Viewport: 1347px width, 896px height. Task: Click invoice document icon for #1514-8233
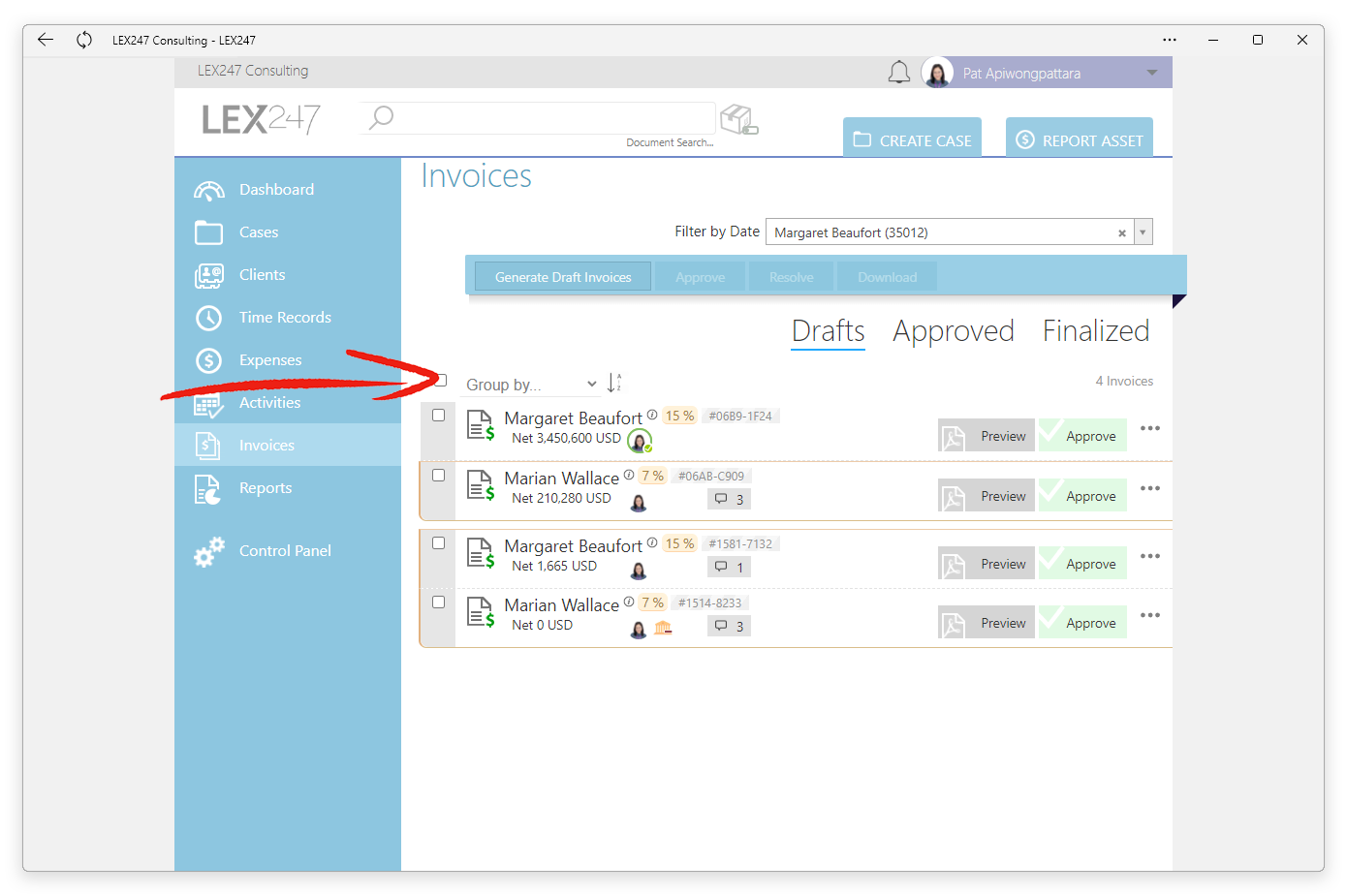481,612
